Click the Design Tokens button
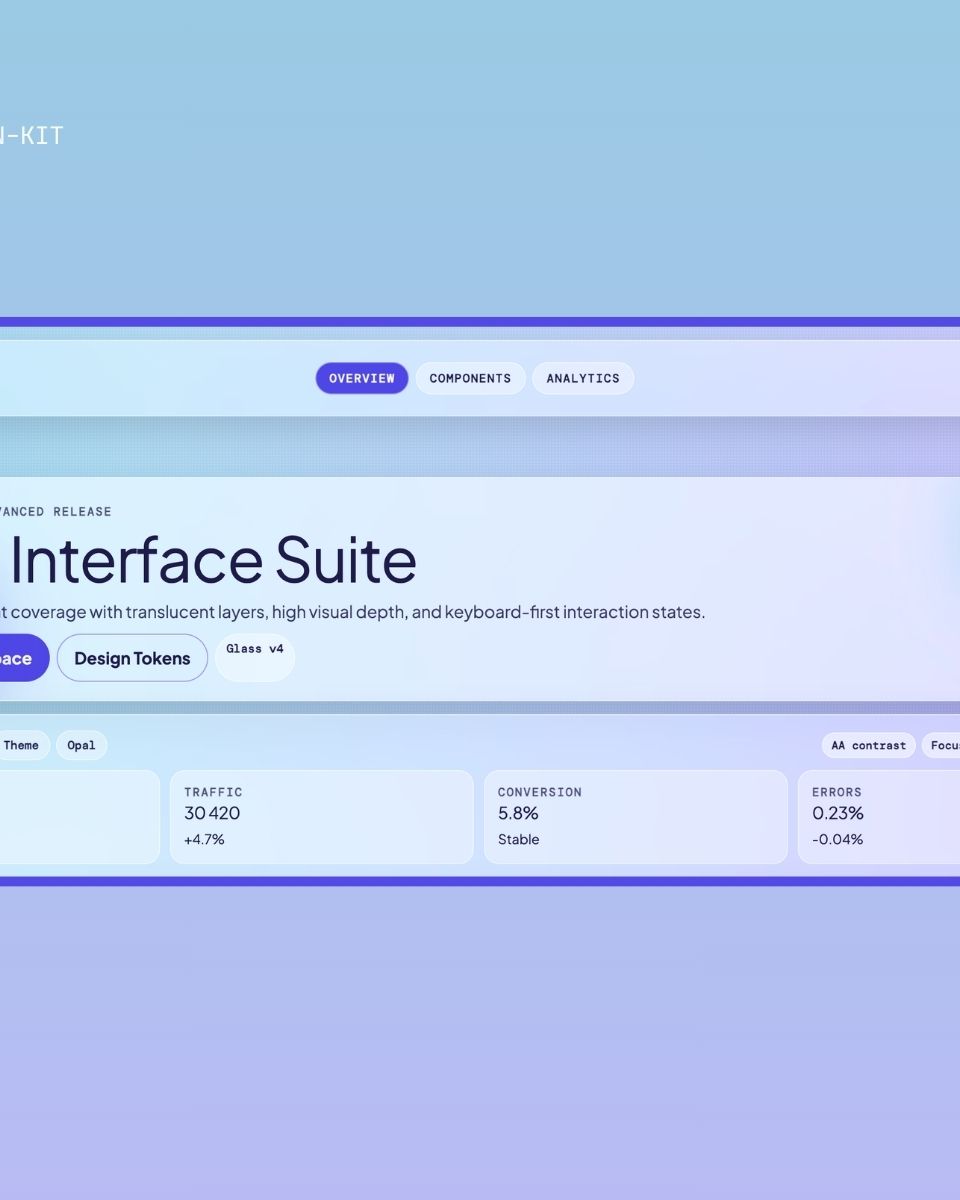 132,658
